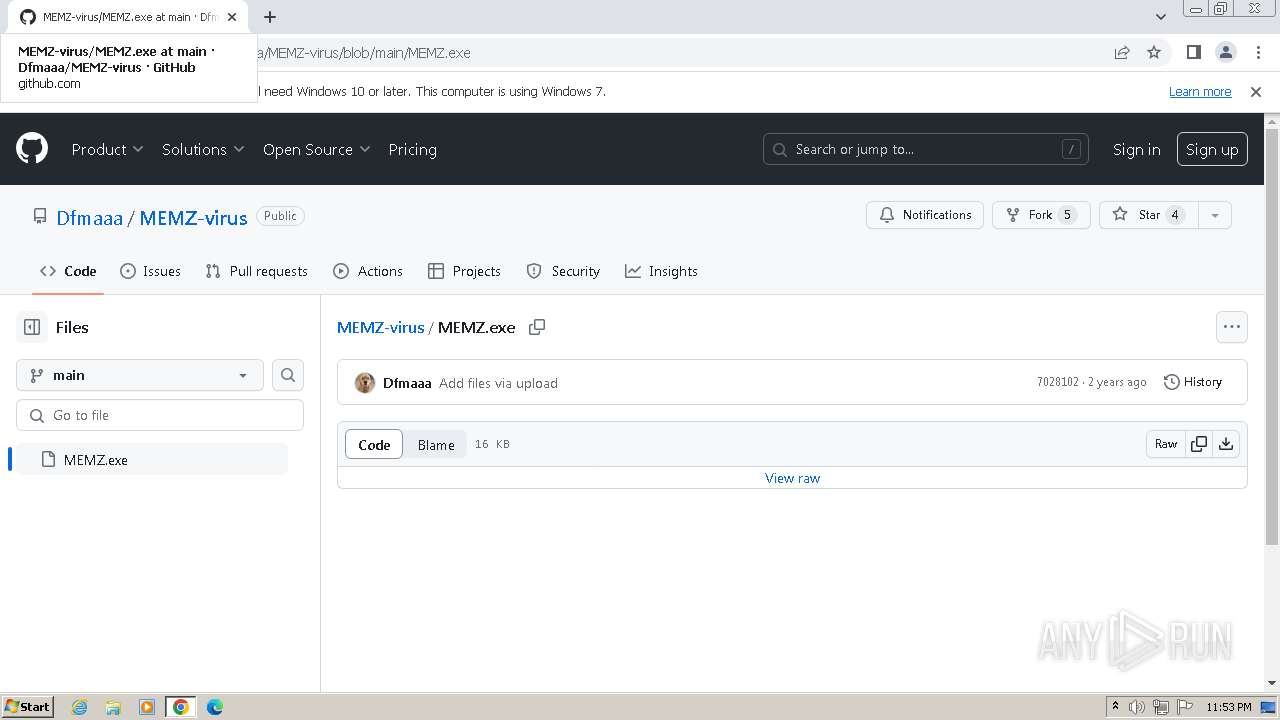Open the volume tray icon
The height and width of the screenshot is (720, 1280).
click(x=1137, y=707)
